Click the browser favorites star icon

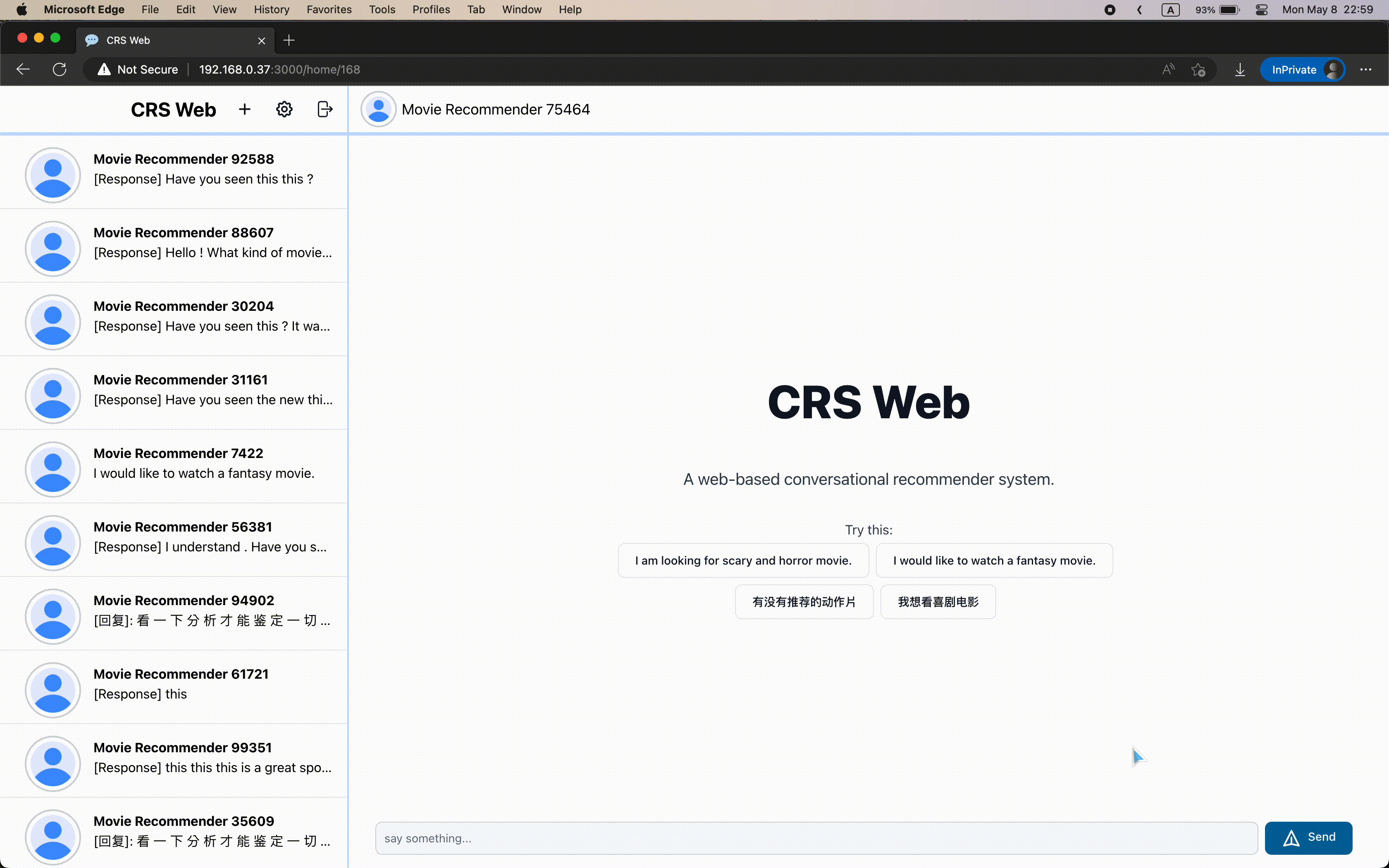pos(1198,69)
